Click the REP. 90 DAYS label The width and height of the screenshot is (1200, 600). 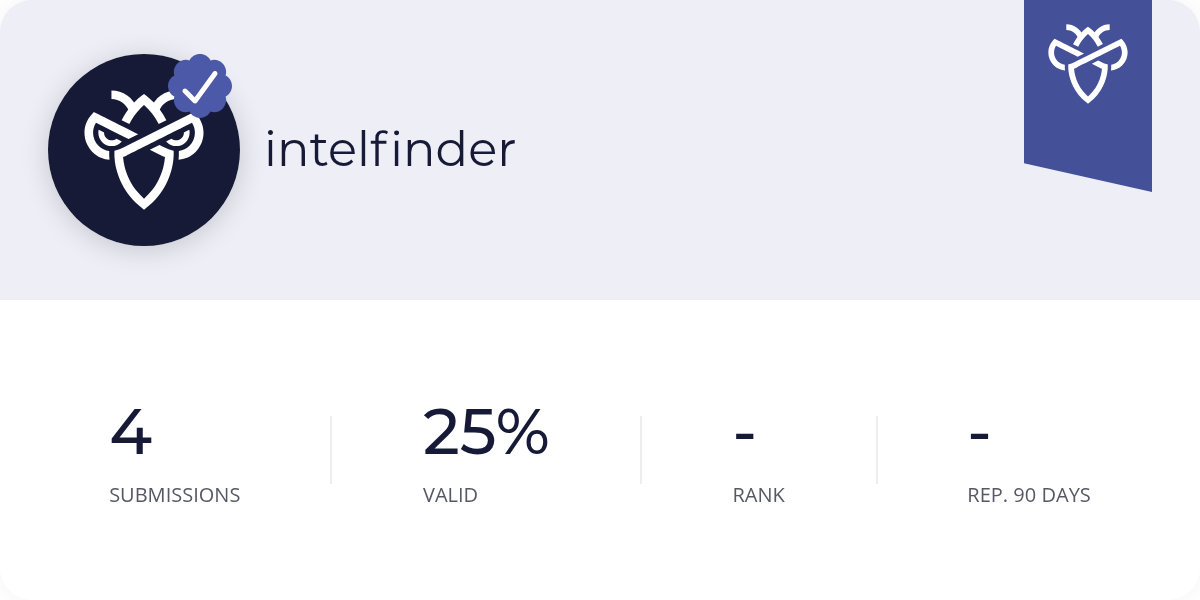pos(1029,495)
